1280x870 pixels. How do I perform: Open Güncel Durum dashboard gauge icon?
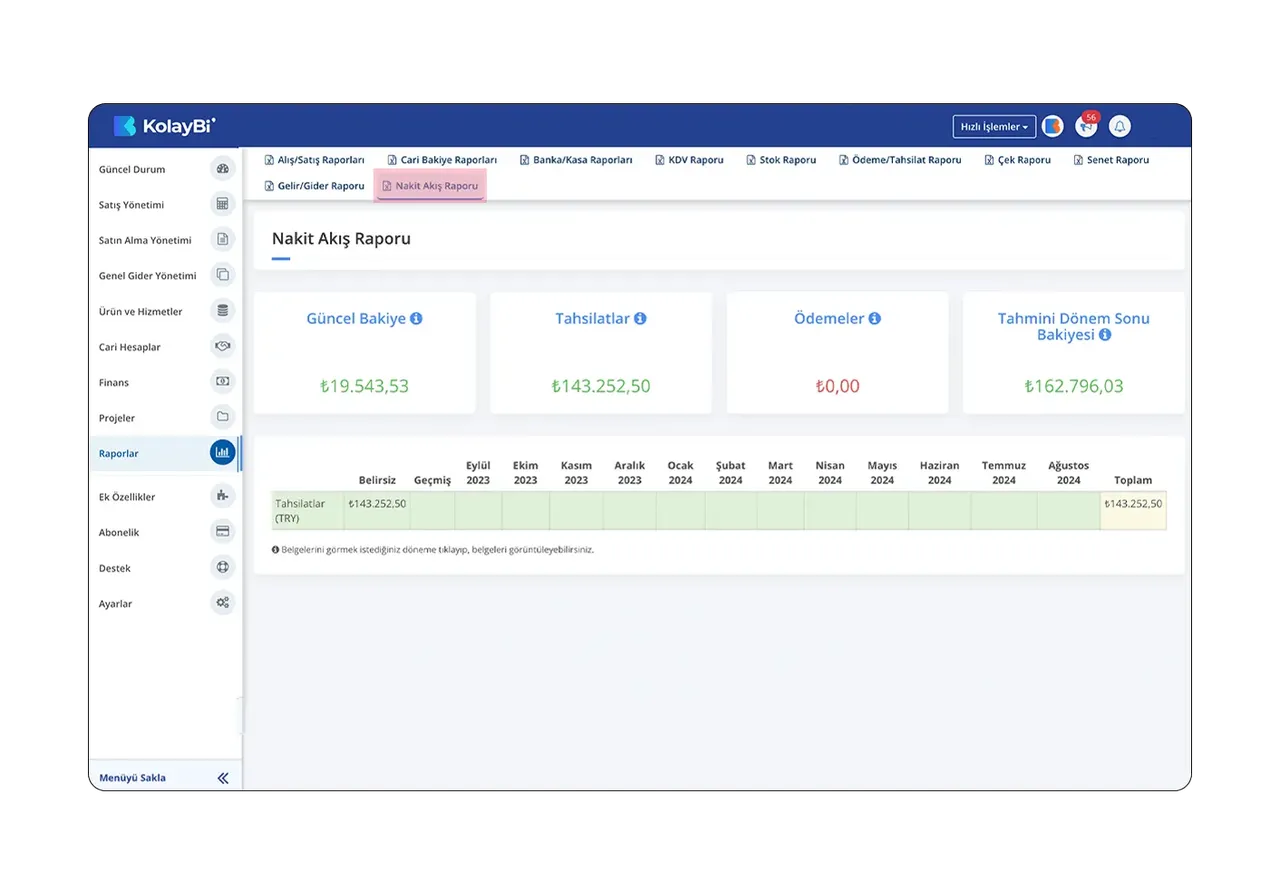[x=223, y=169]
